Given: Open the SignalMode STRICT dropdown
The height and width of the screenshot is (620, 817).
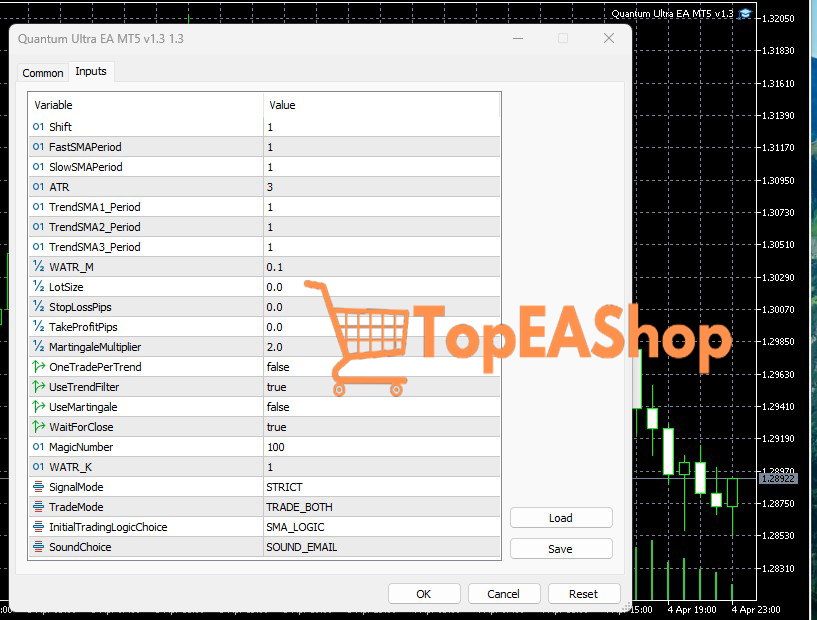Looking at the screenshot, I should click(380, 487).
